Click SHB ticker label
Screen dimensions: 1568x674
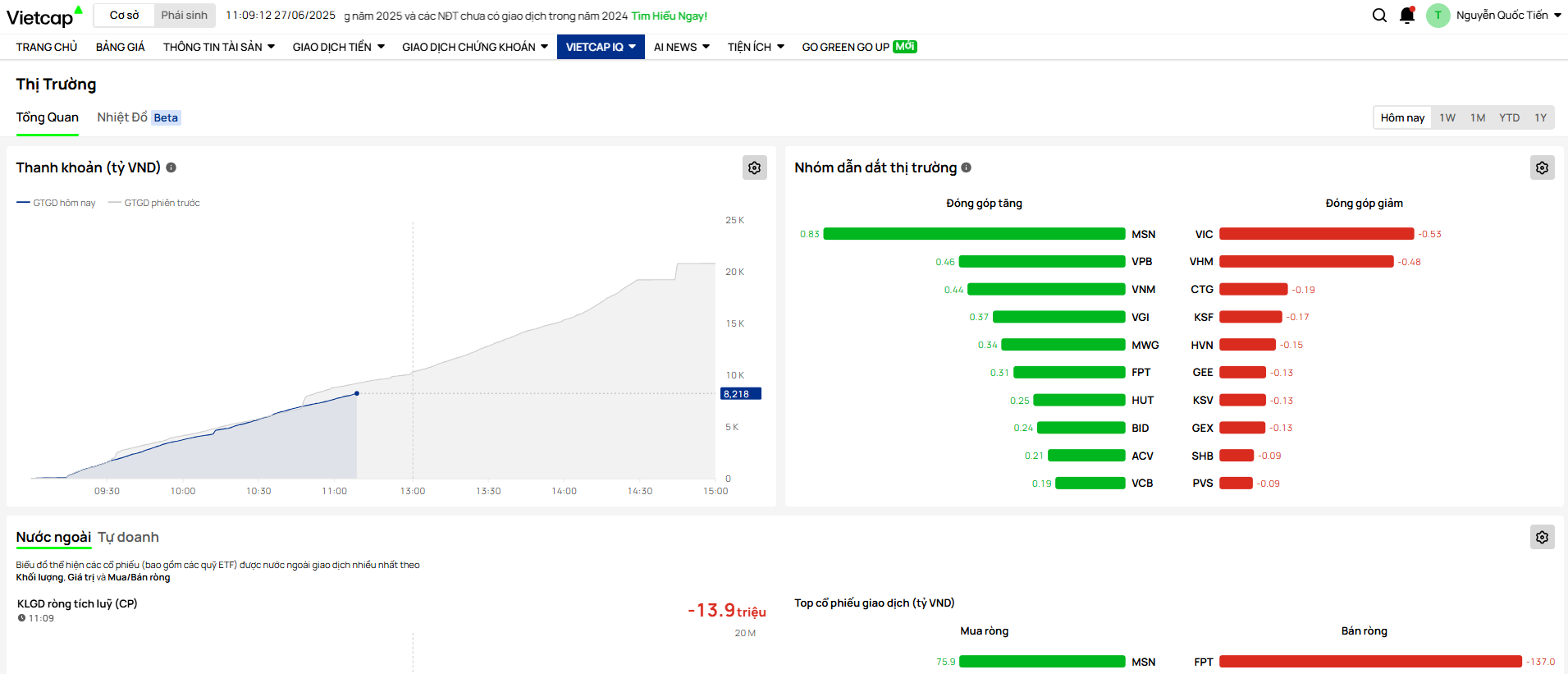click(x=1203, y=456)
